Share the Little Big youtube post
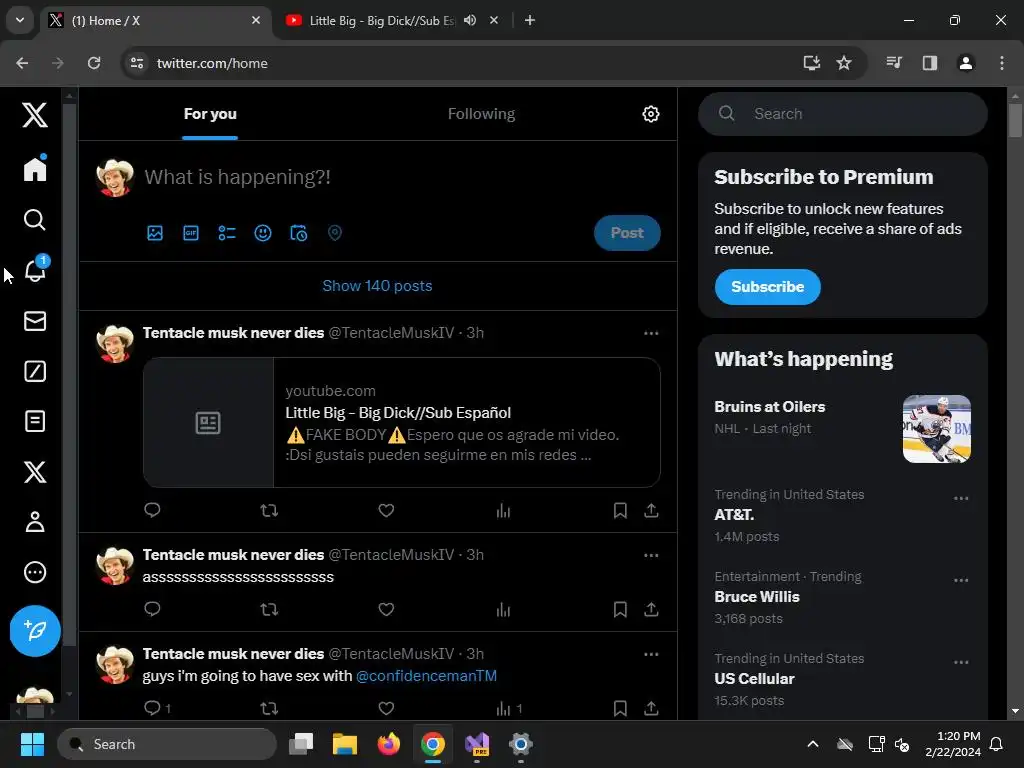 pos(651,510)
